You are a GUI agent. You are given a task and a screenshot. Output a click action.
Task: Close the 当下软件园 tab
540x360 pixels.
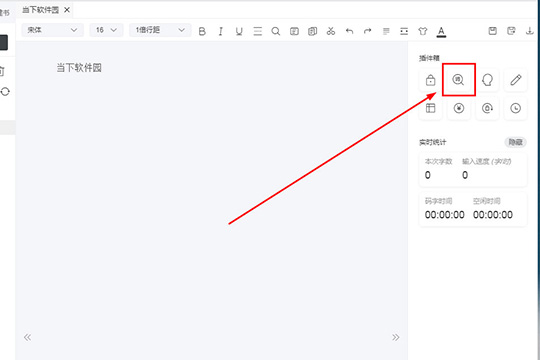[67, 10]
